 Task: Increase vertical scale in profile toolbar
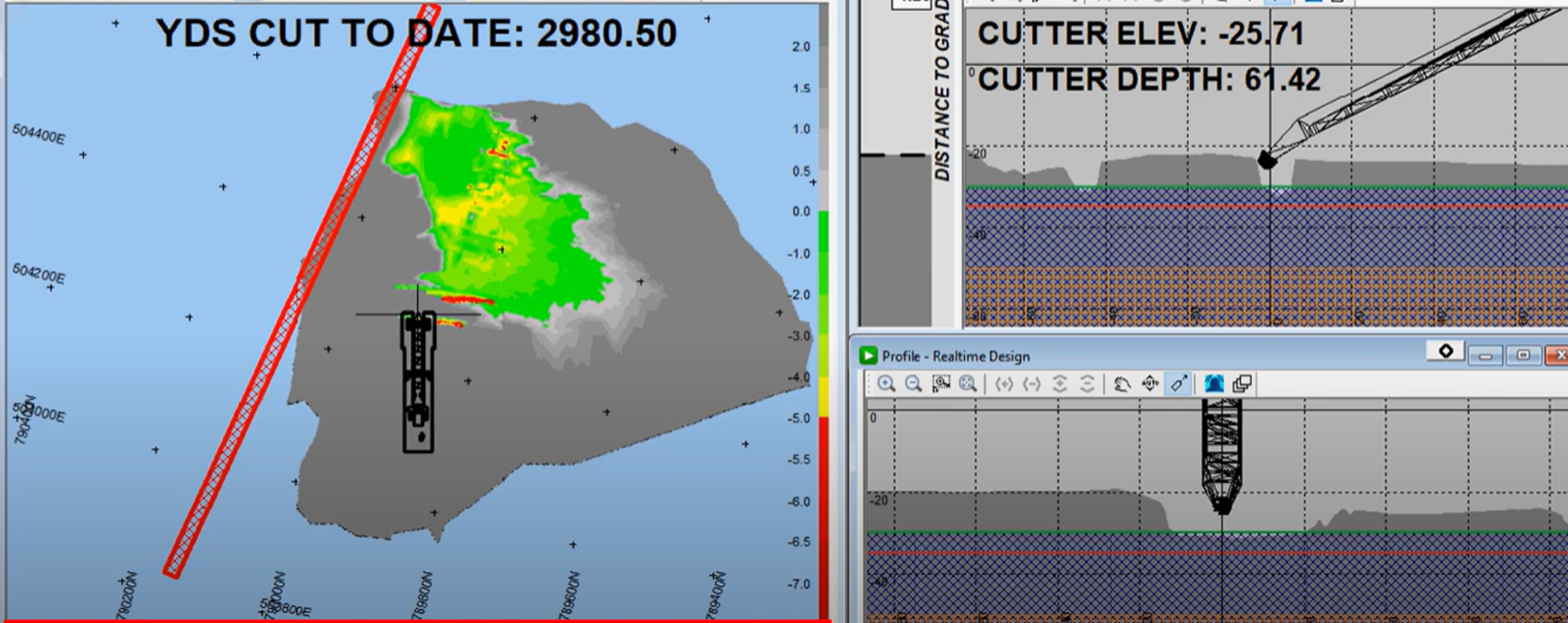pyautogui.click(x=1060, y=384)
